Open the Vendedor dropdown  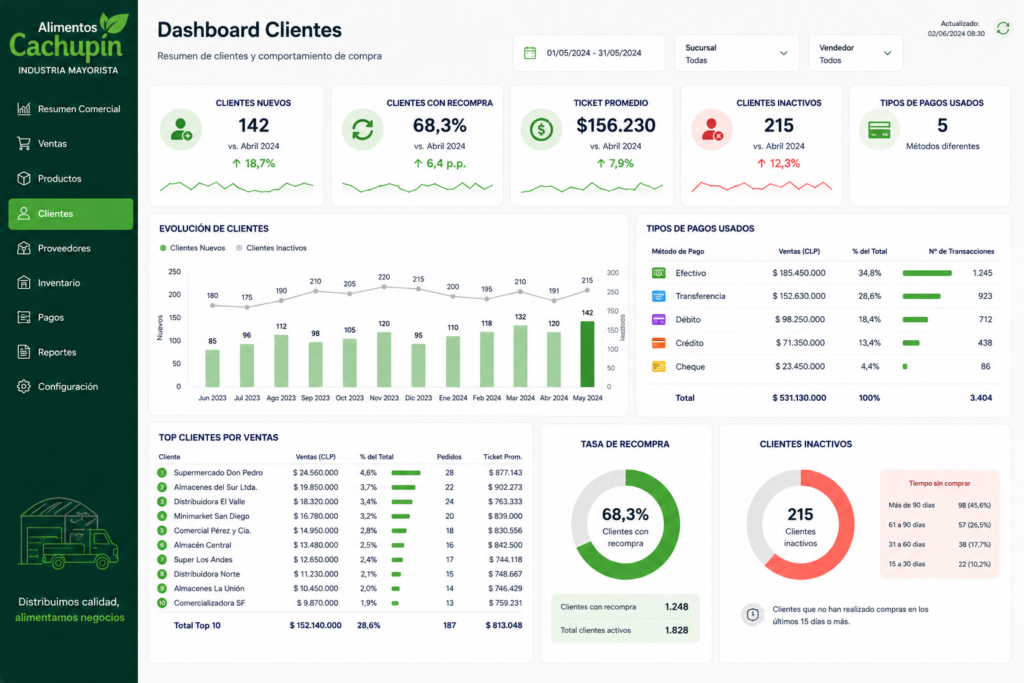856,54
